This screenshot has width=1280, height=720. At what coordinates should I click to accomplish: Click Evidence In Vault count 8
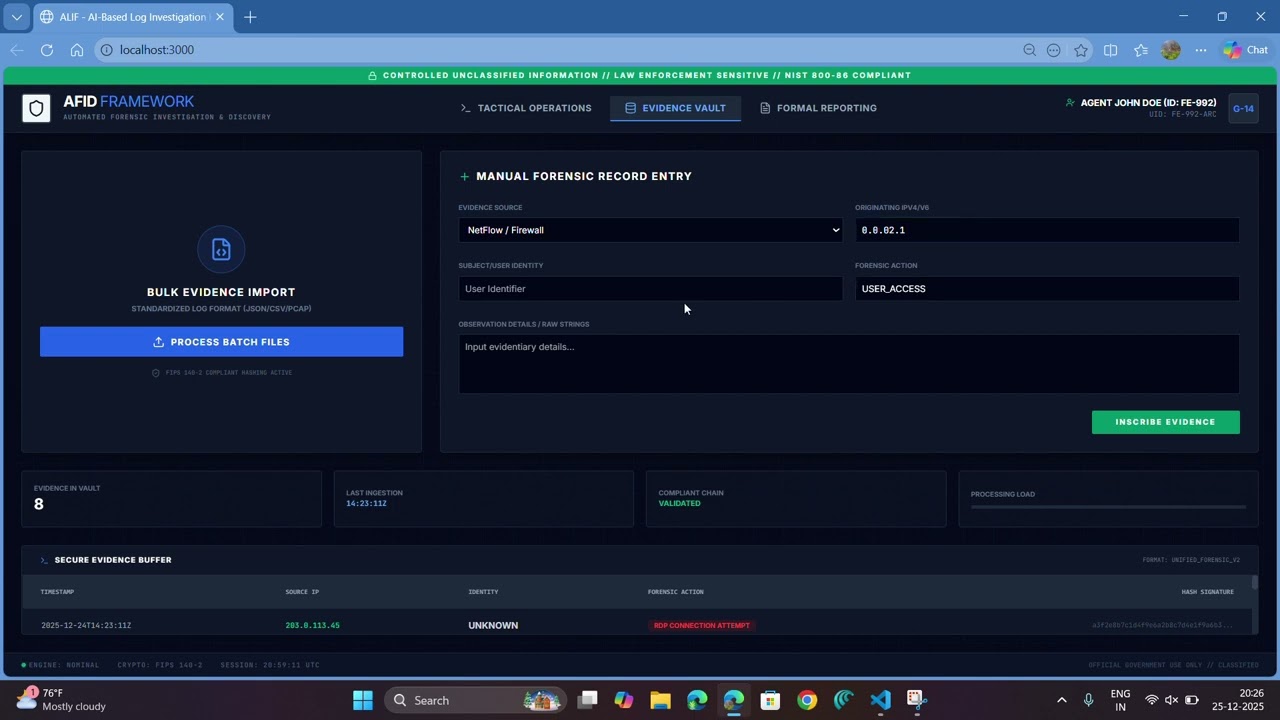[39, 504]
